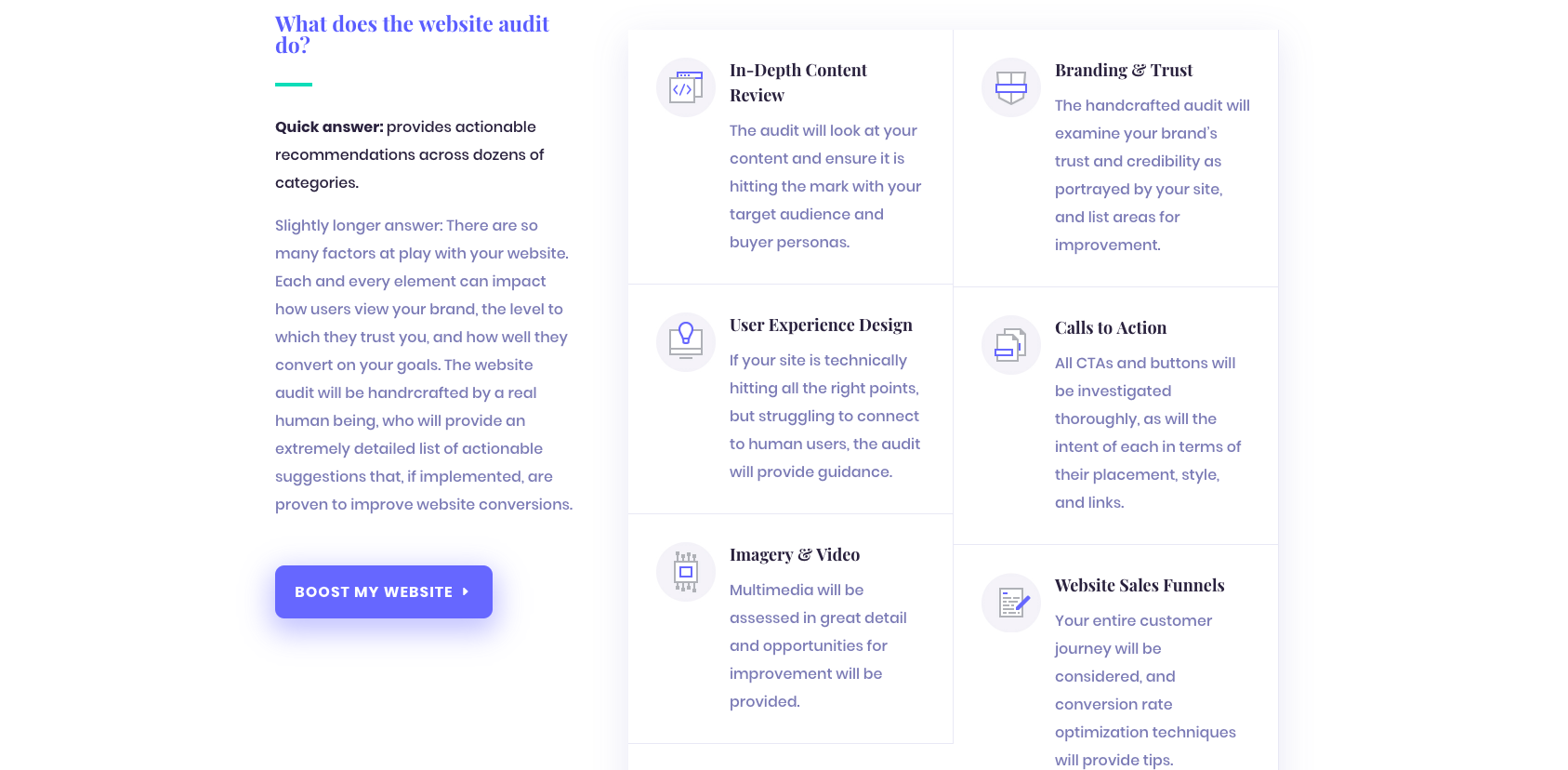
Task: Click the teal divider line under the heading
Action: (292, 85)
